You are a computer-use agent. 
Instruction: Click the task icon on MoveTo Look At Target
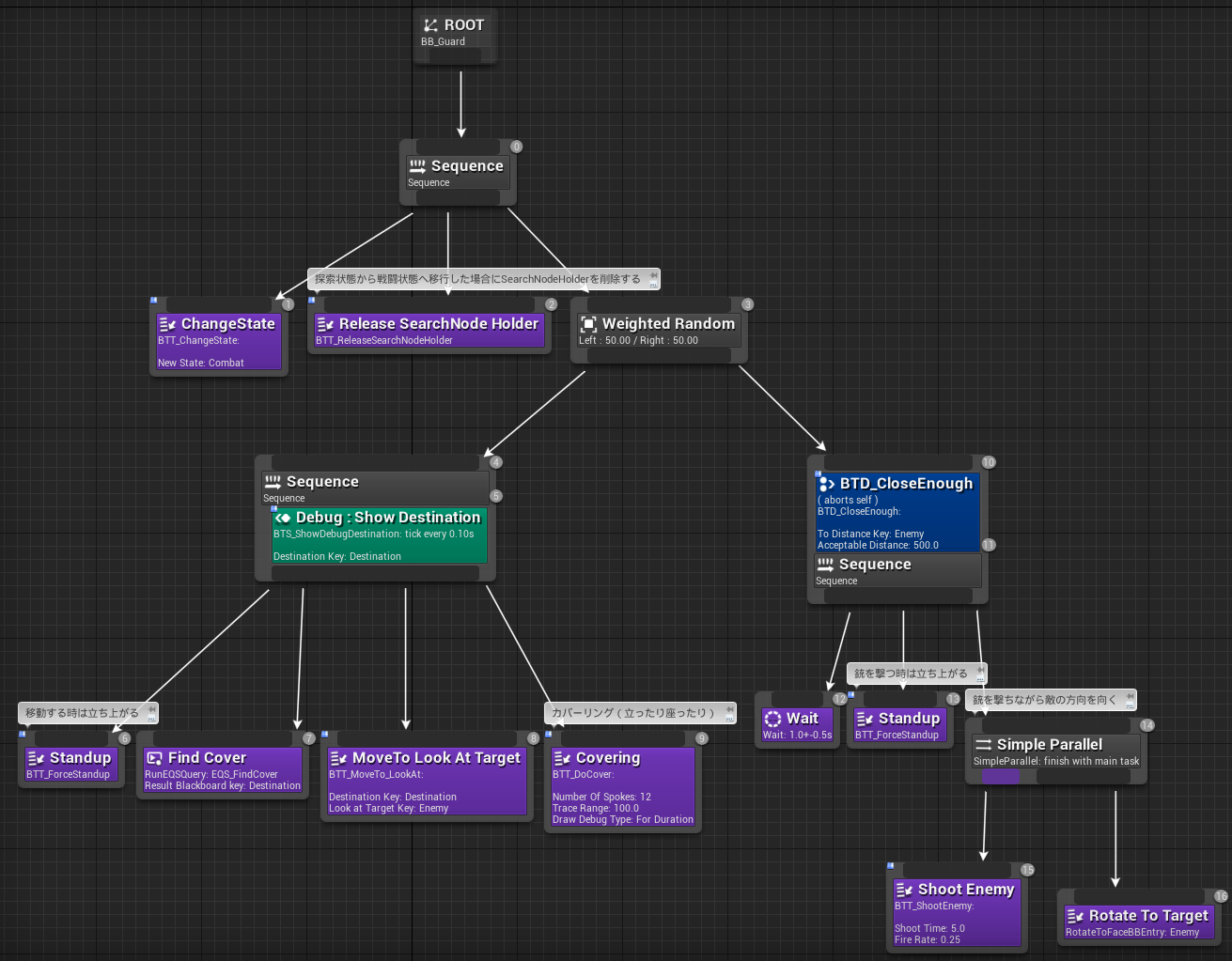(x=337, y=757)
